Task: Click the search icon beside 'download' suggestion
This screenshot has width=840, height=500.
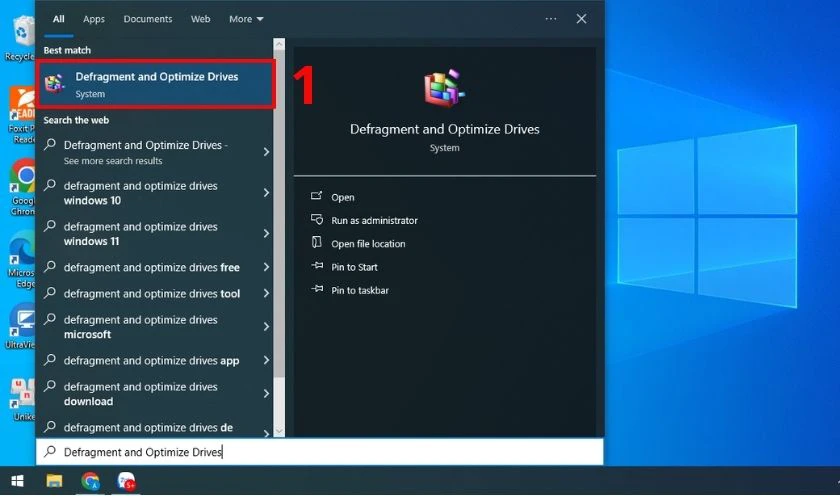Action: [50, 386]
